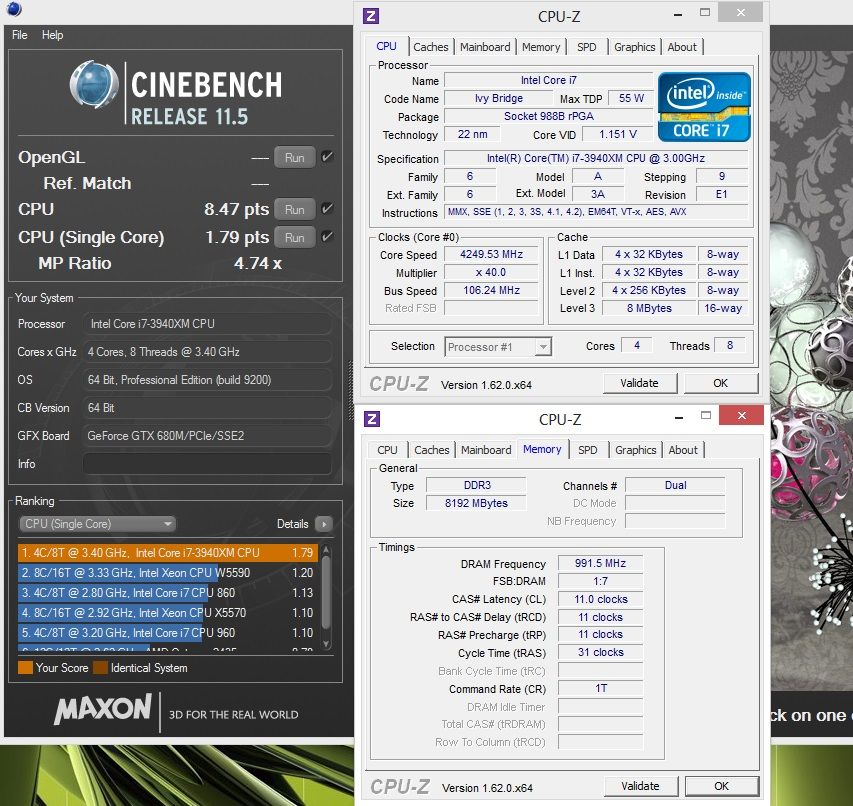Viewport: 853px width, 806px height.
Task: Switch to About tab in bottom CPU-Z window
Action: coord(683,450)
